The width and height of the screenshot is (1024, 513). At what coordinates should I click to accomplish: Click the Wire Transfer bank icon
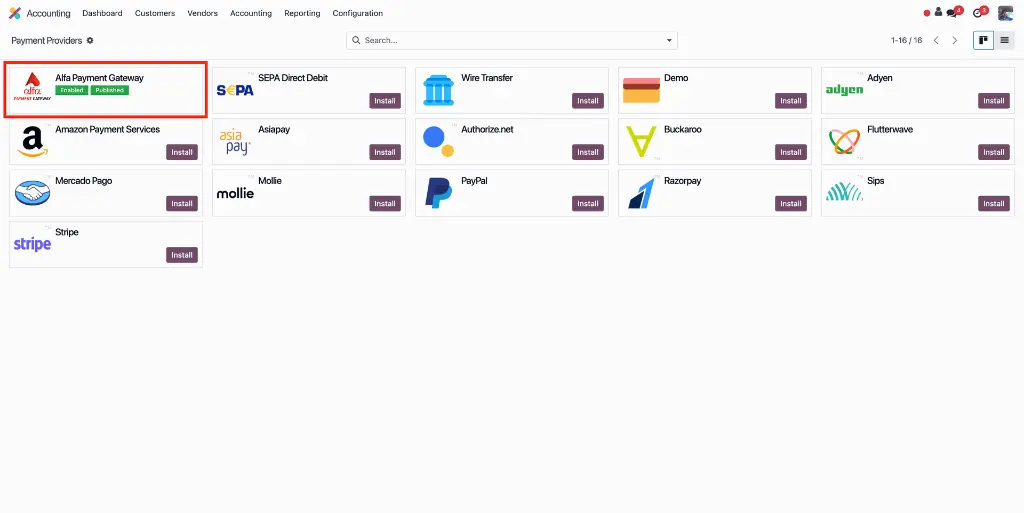coord(438,90)
